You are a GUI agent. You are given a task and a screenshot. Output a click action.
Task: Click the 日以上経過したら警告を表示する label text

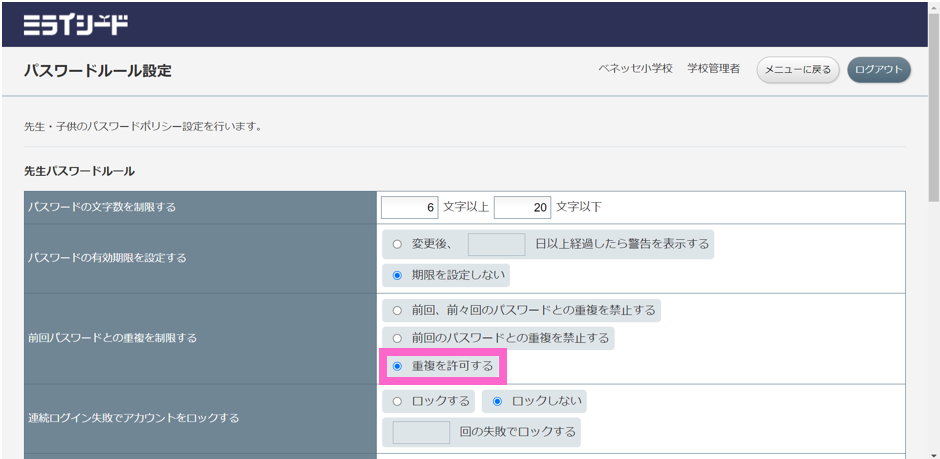click(x=622, y=244)
